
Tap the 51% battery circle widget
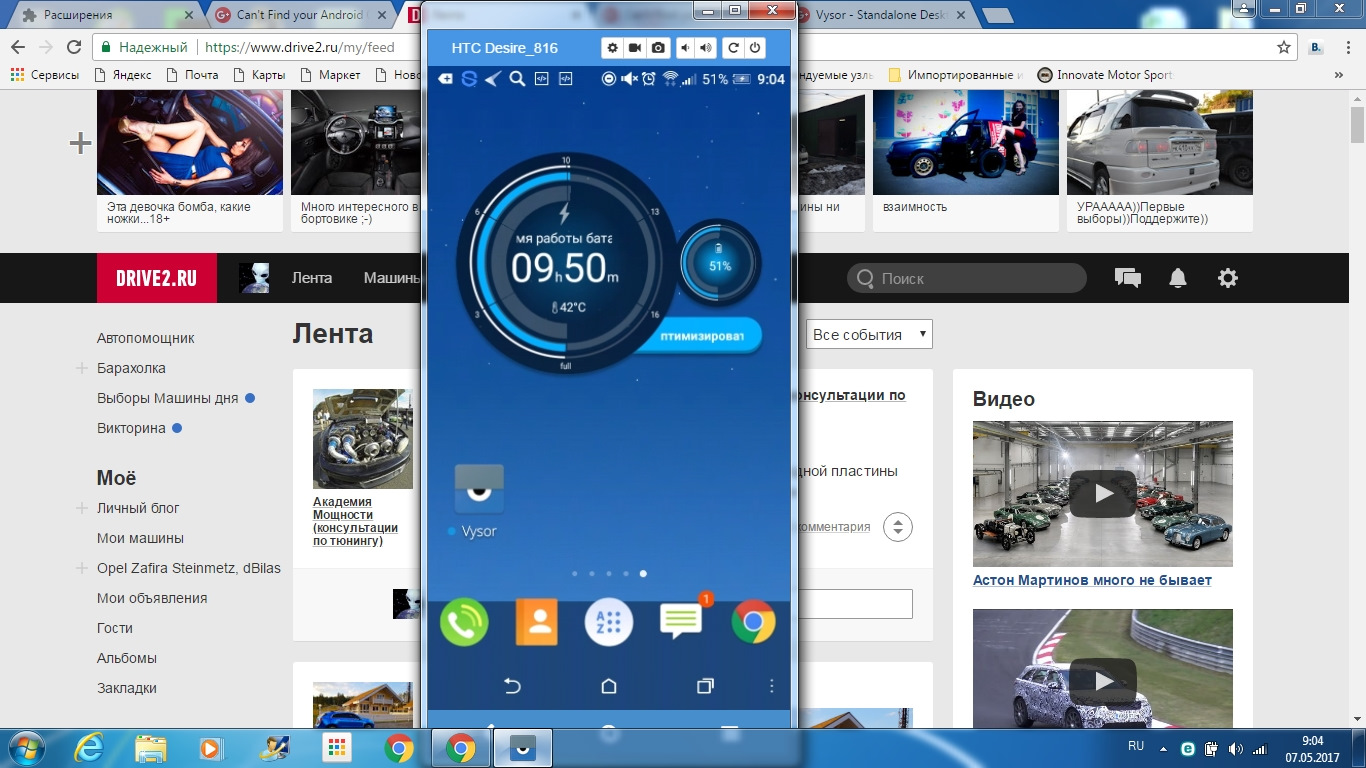coord(720,265)
